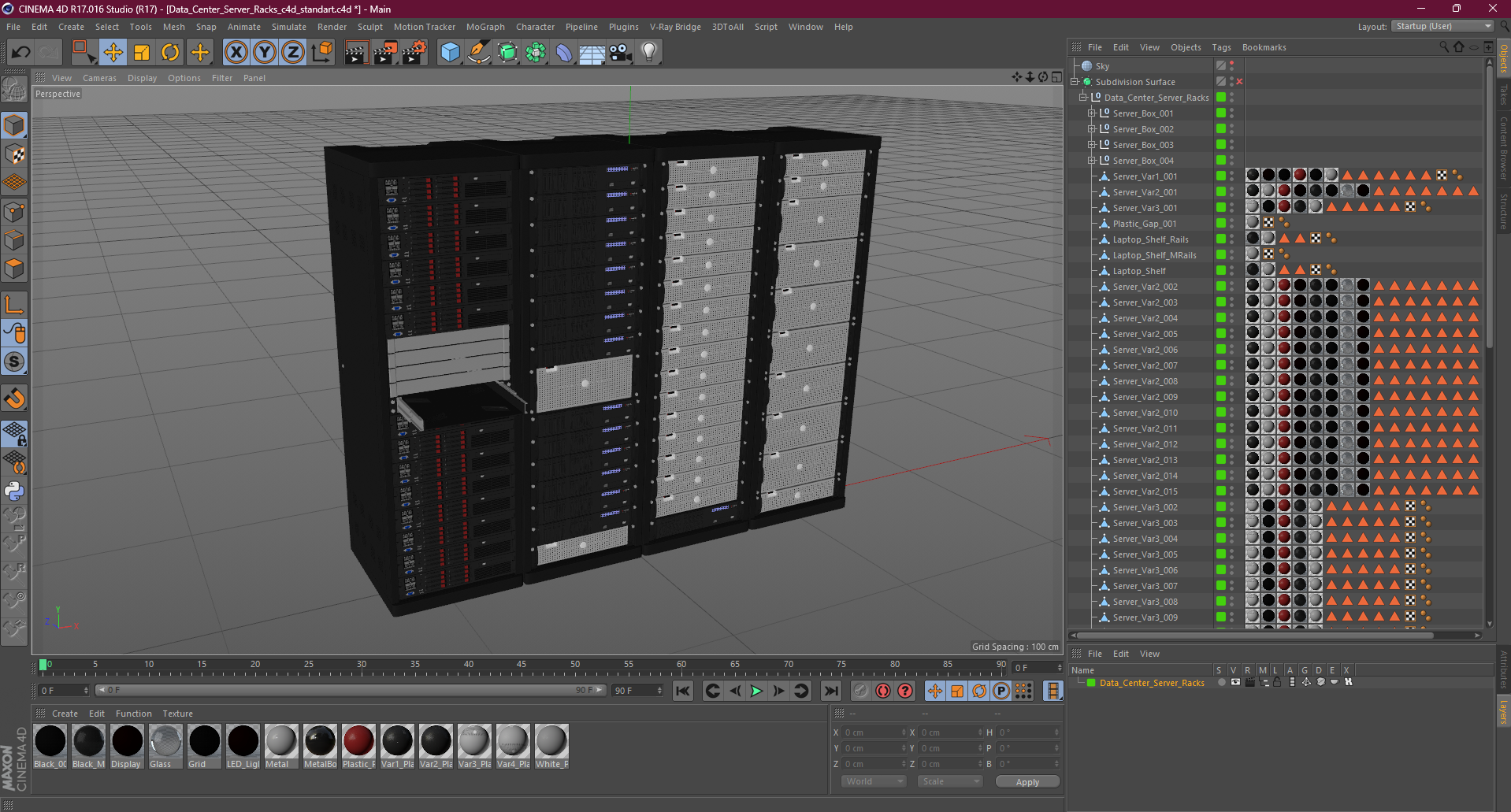The image size is (1511, 812).
Task: Expand the Server_Box_001 object
Action: click(x=1092, y=113)
